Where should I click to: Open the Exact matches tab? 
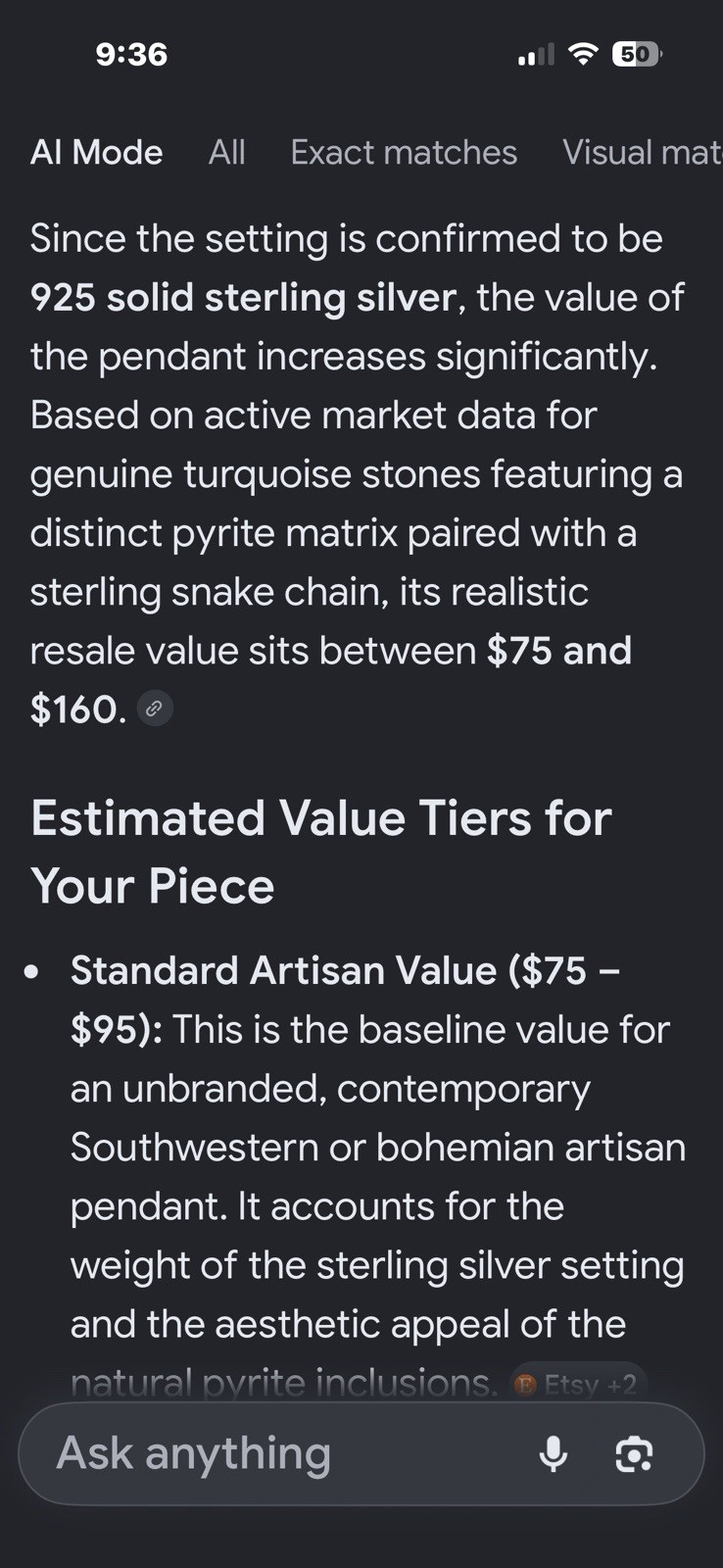(404, 152)
